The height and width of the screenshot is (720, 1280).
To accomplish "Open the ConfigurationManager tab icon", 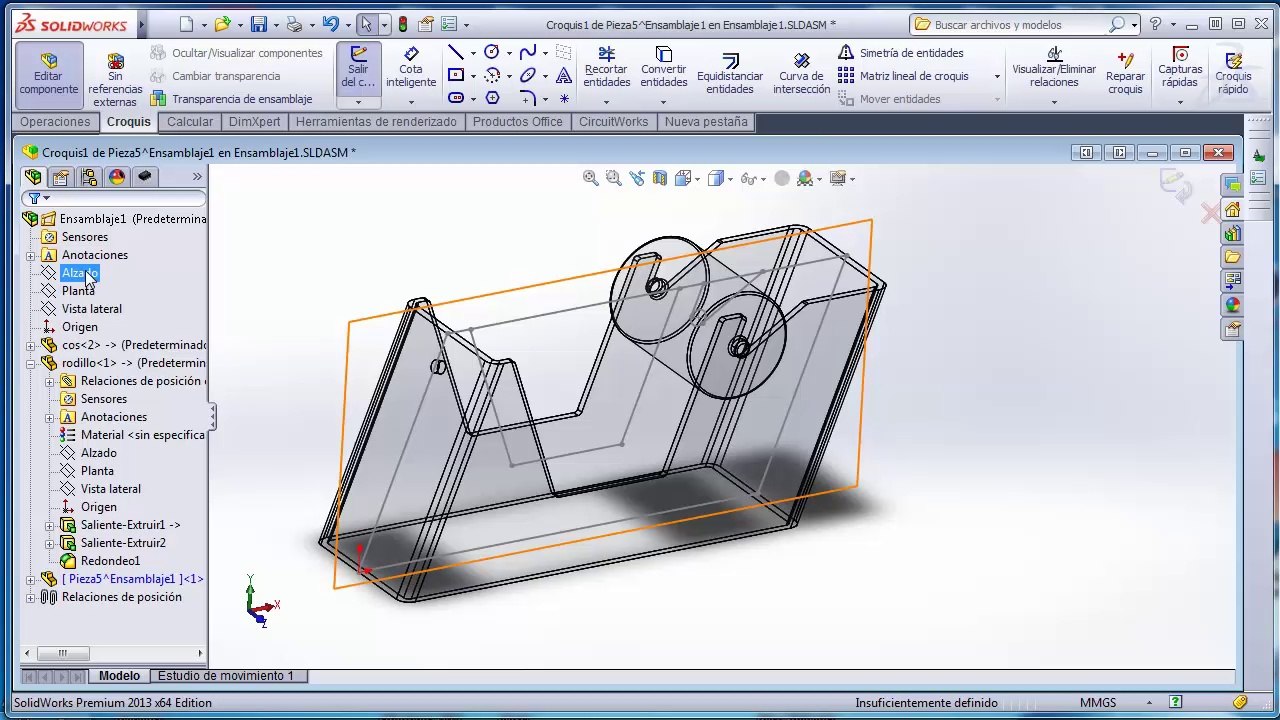I will click(89, 177).
